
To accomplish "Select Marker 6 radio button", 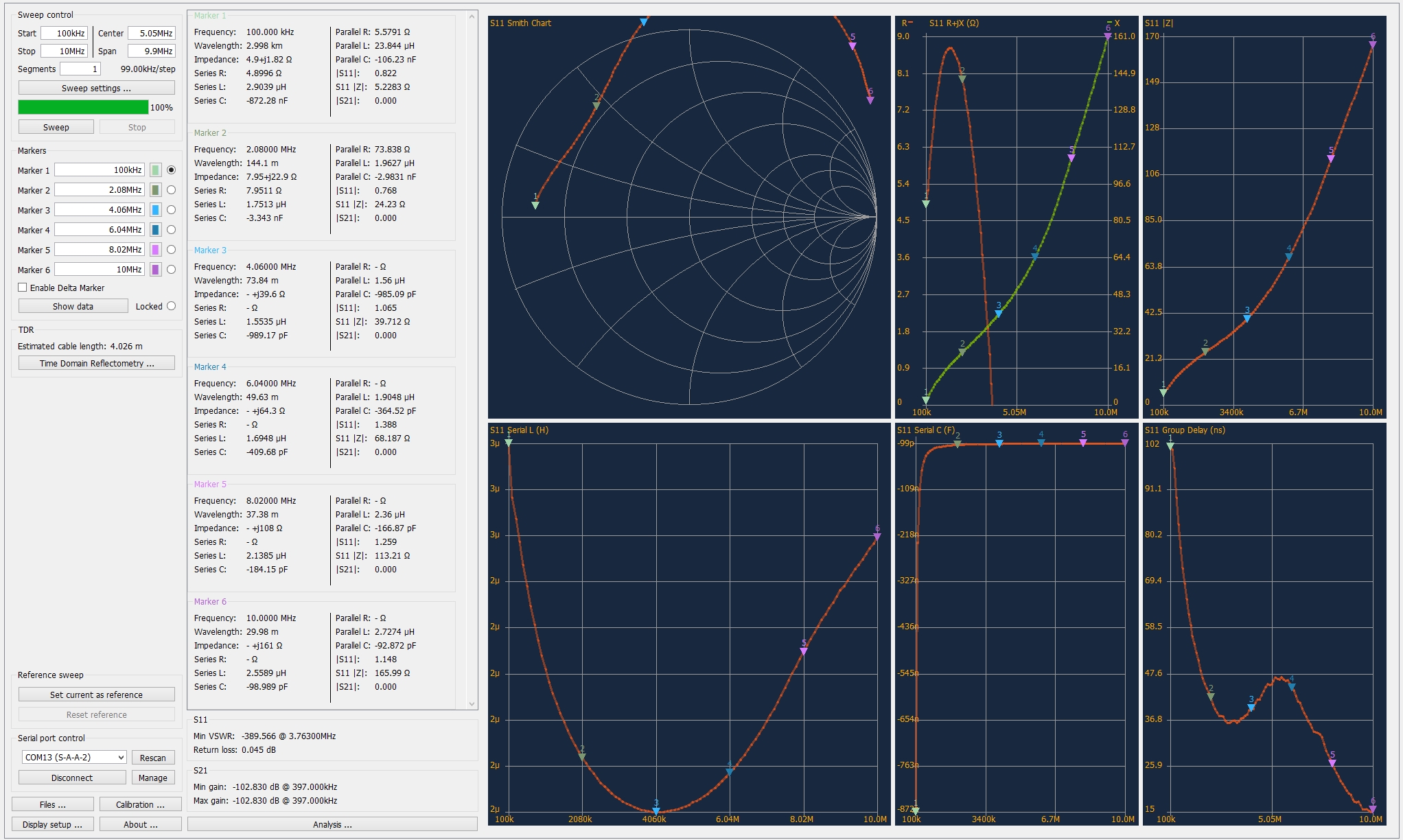I will click(x=172, y=269).
